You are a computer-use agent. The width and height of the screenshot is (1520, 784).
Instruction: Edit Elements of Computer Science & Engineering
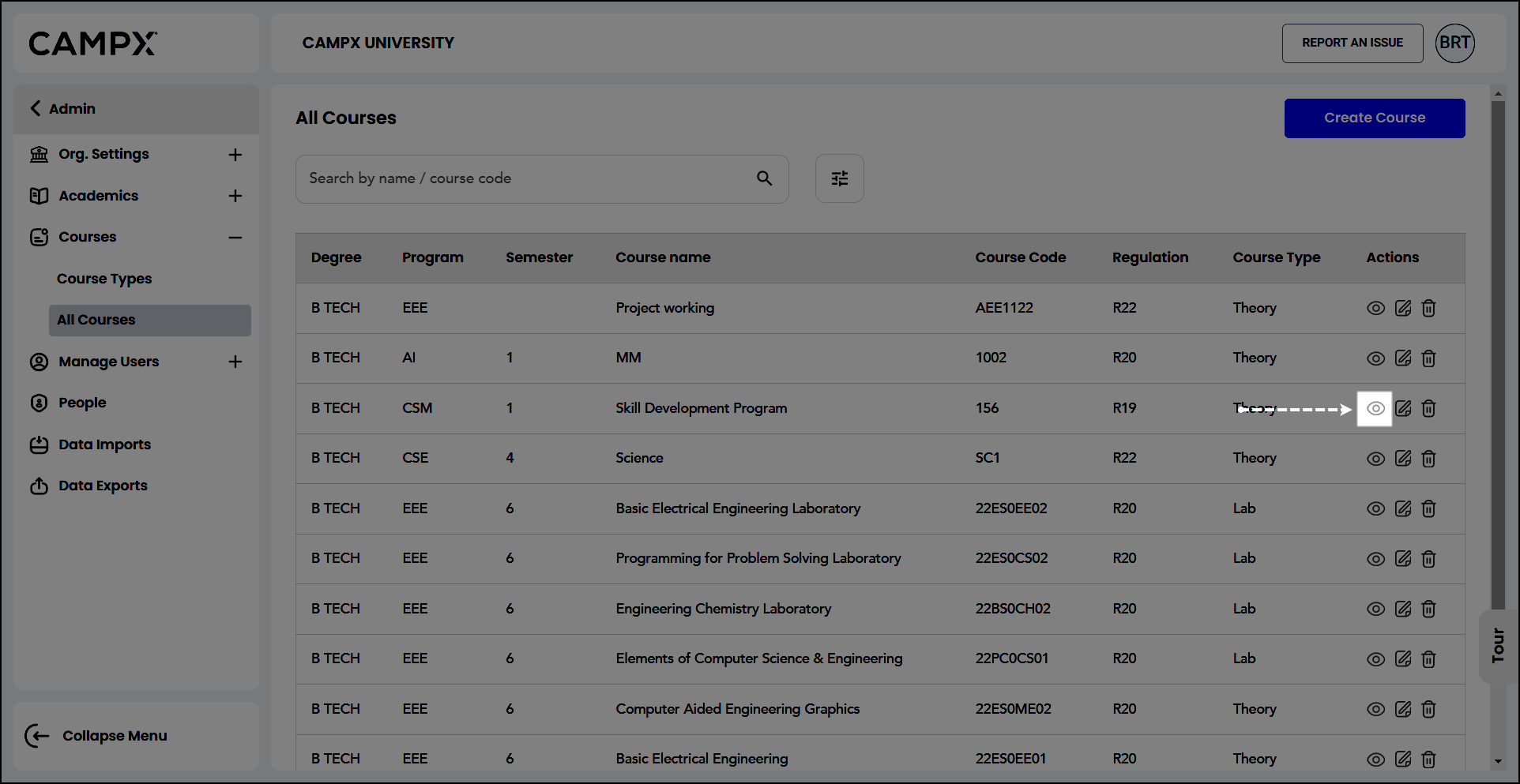click(1402, 659)
